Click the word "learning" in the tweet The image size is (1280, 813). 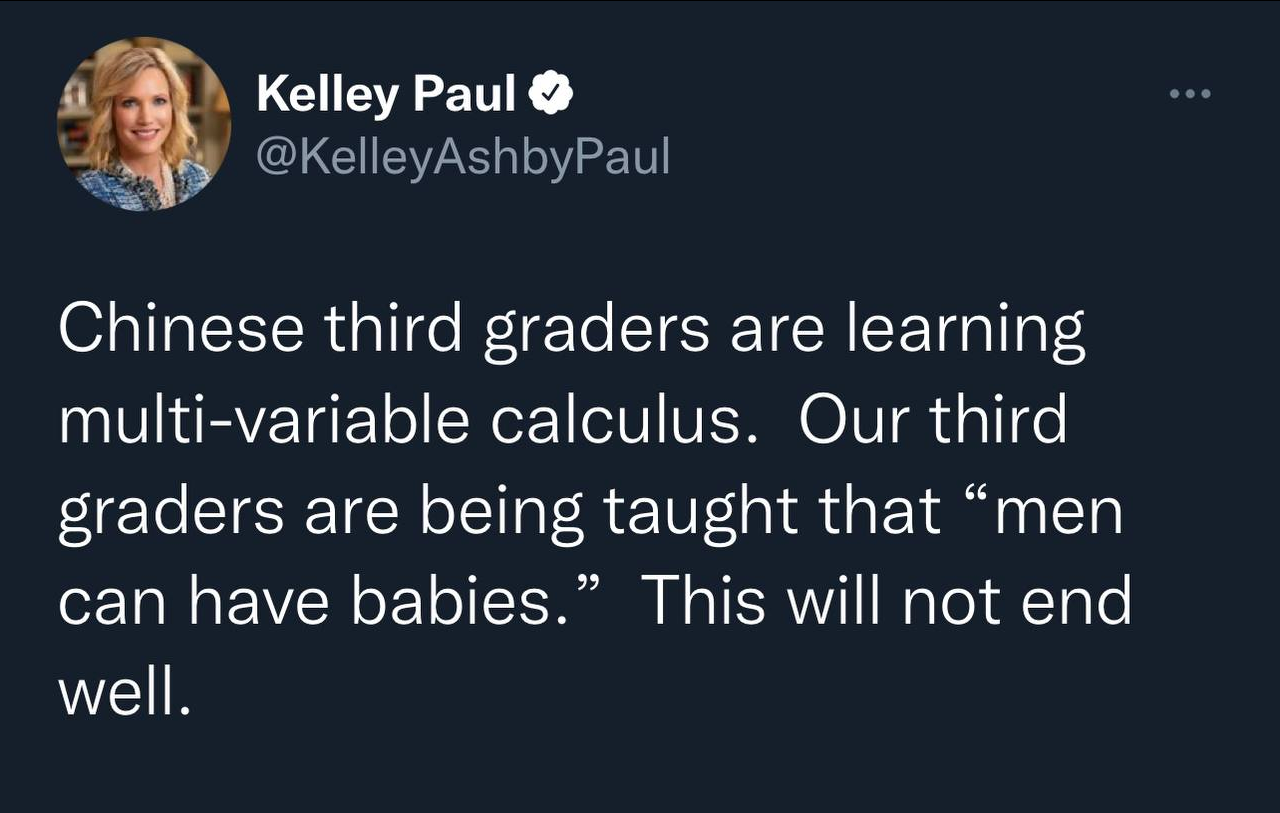tap(965, 331)
